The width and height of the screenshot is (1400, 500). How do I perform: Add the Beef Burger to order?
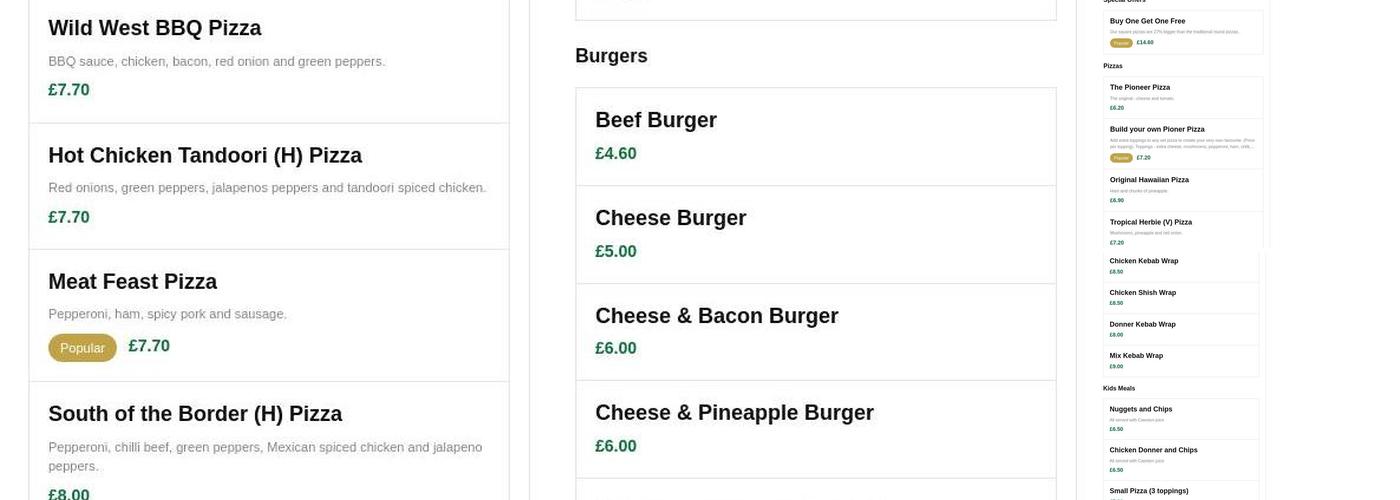[x=656, y=121]
